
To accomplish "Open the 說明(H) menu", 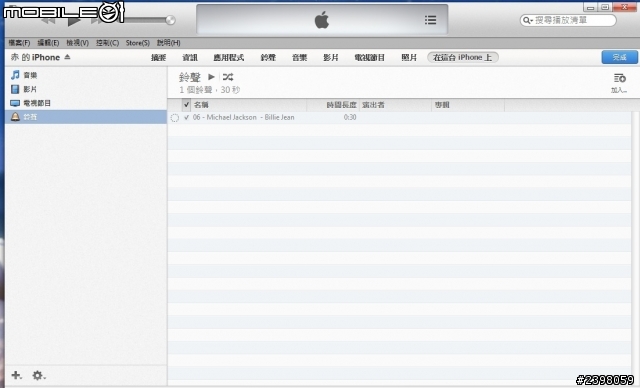I will coord(169,42).
